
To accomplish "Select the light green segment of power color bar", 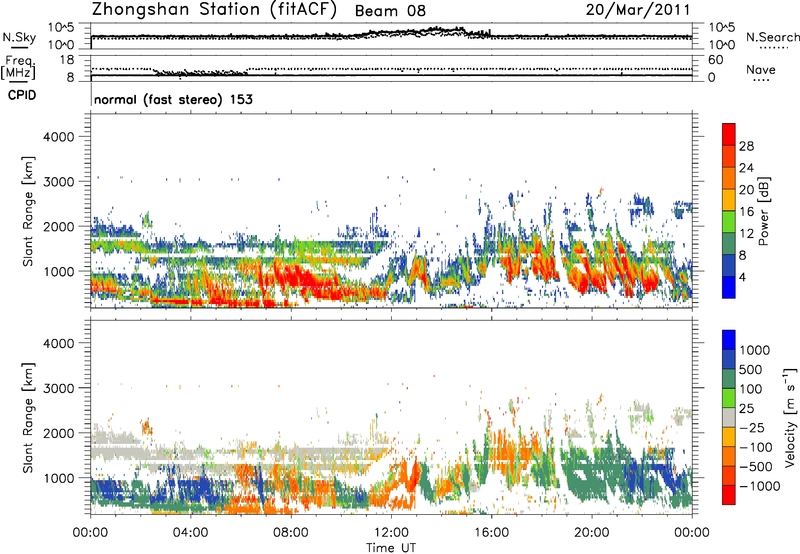I will tap(729, 221).
